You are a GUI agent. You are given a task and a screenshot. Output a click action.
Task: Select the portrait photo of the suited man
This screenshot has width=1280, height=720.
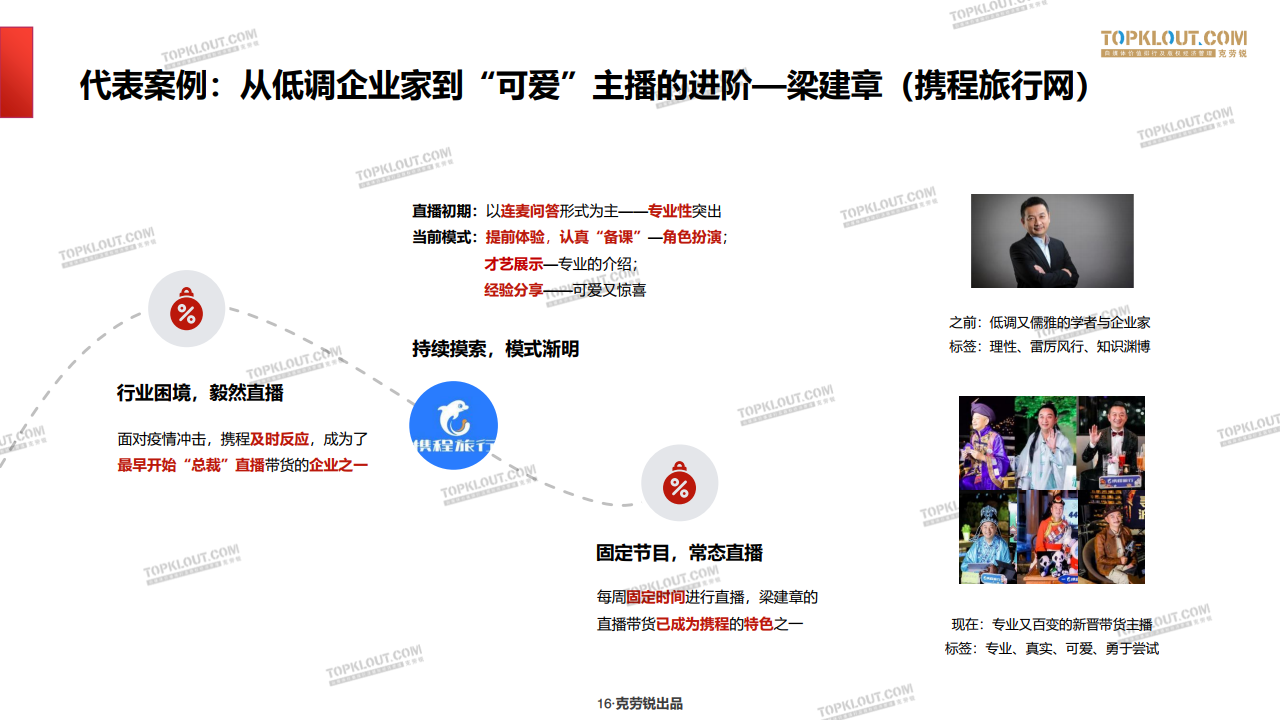(1052, 241)
